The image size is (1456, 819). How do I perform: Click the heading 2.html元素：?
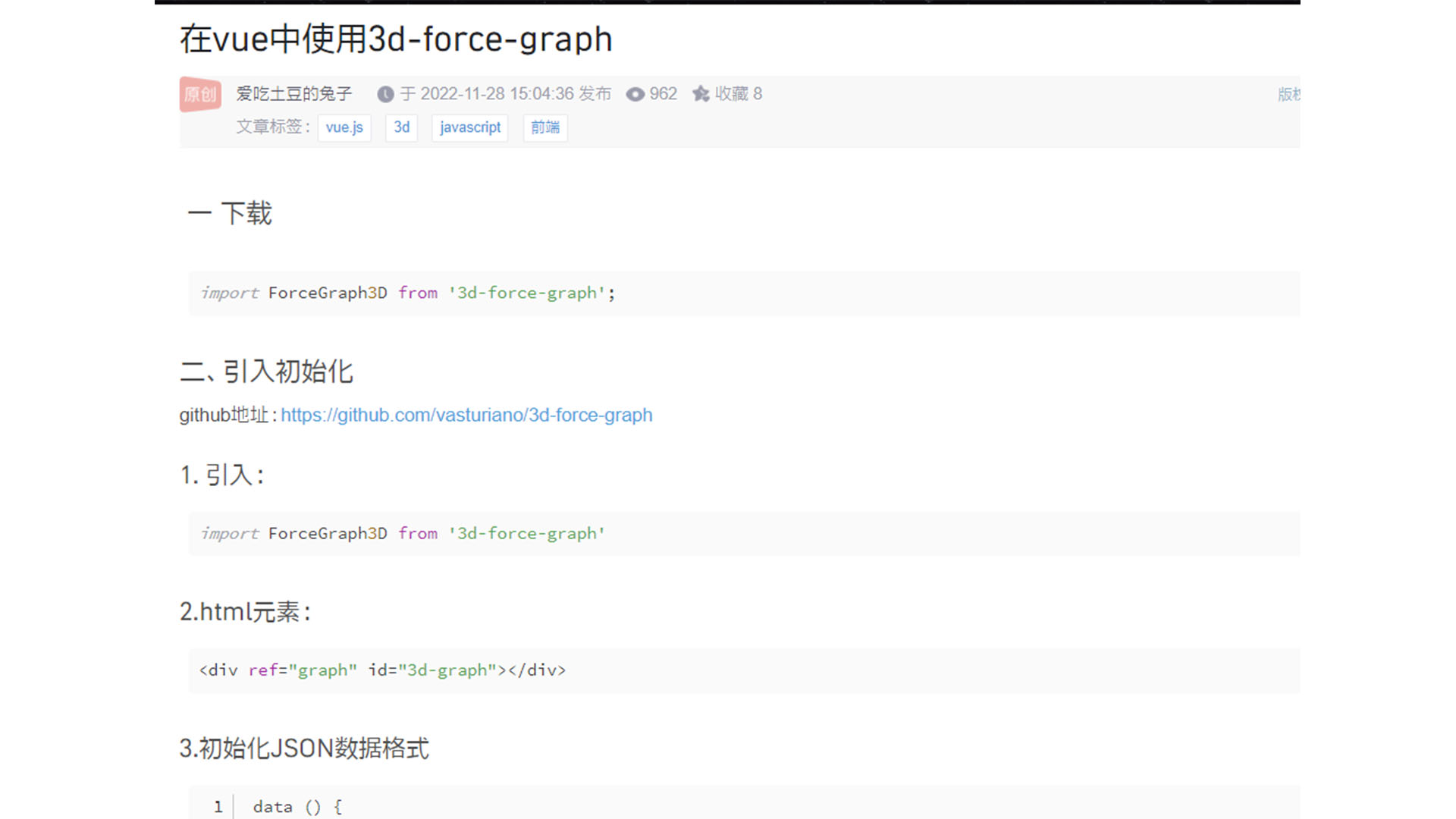[x=246, y=612]
